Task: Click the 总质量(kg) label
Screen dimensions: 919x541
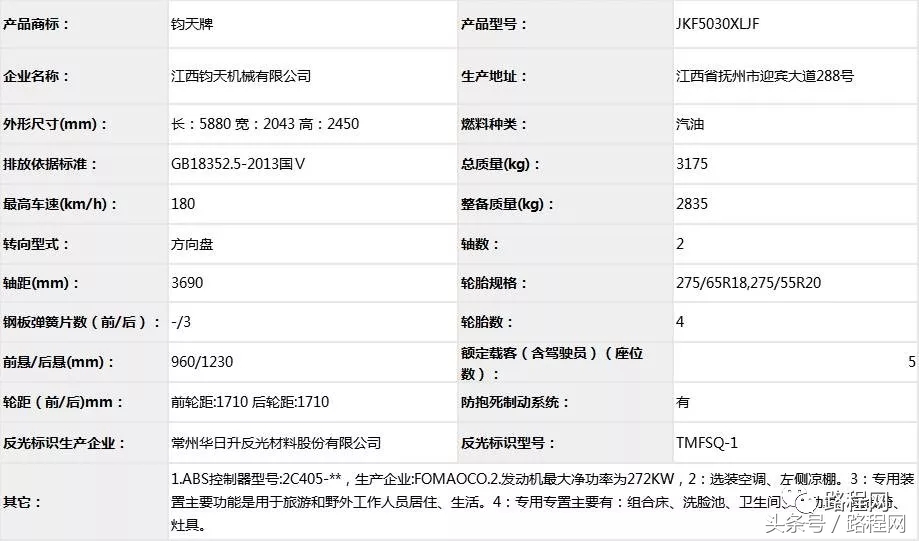Action: (x=500, y=164)
